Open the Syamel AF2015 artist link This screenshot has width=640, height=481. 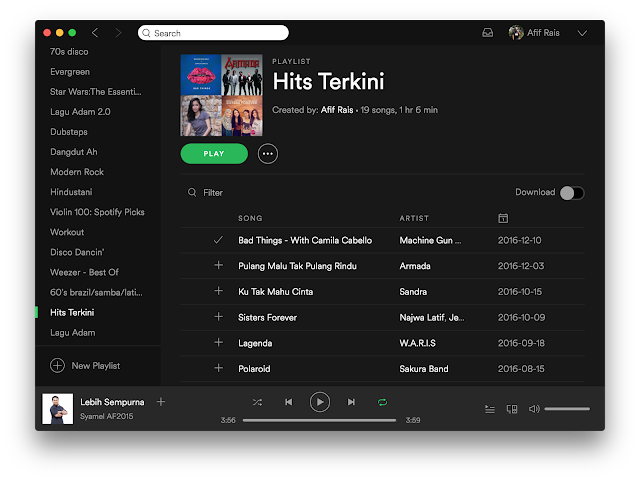pos(107,416)
